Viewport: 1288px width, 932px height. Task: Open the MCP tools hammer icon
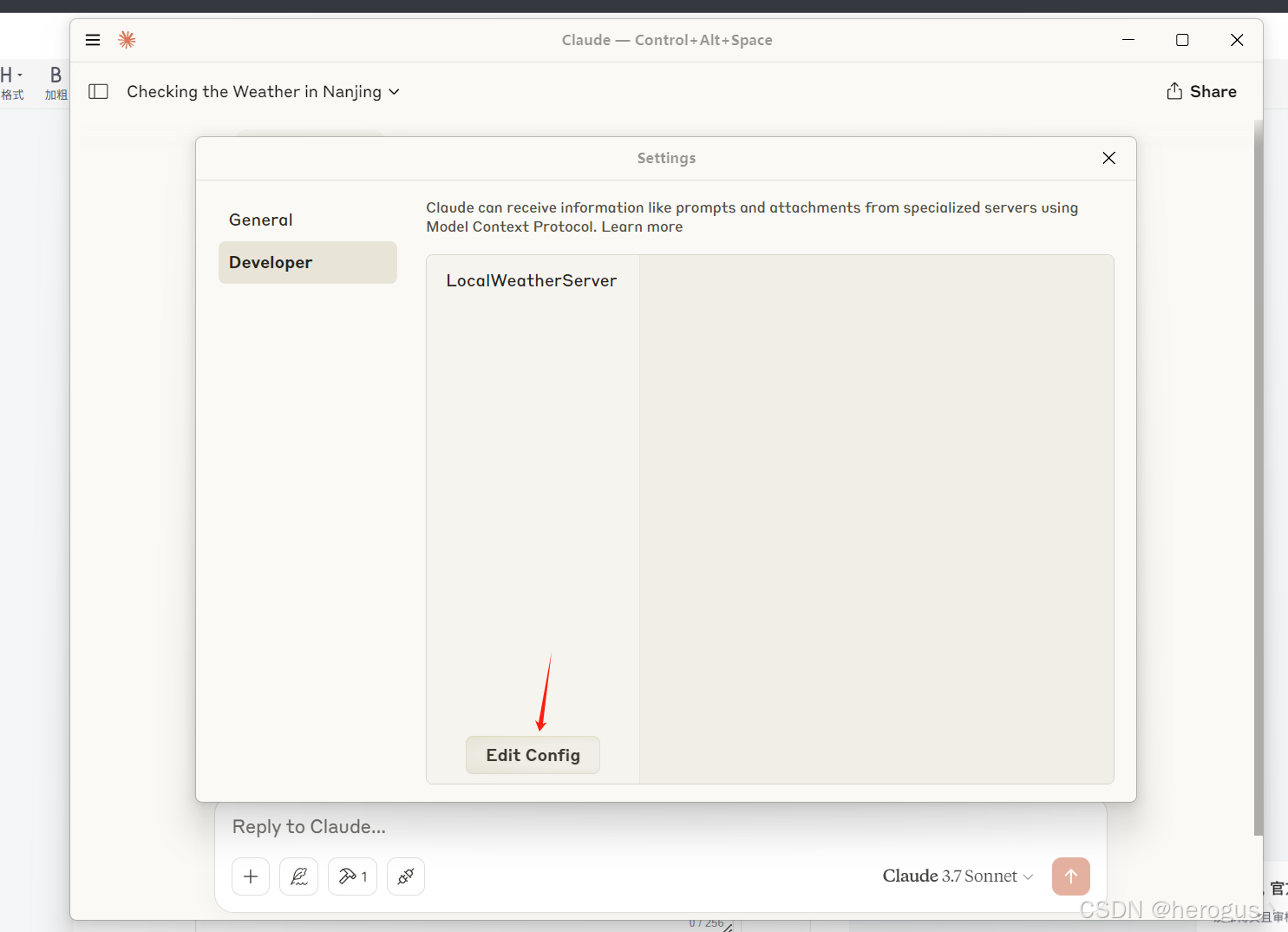pos(352,876)
